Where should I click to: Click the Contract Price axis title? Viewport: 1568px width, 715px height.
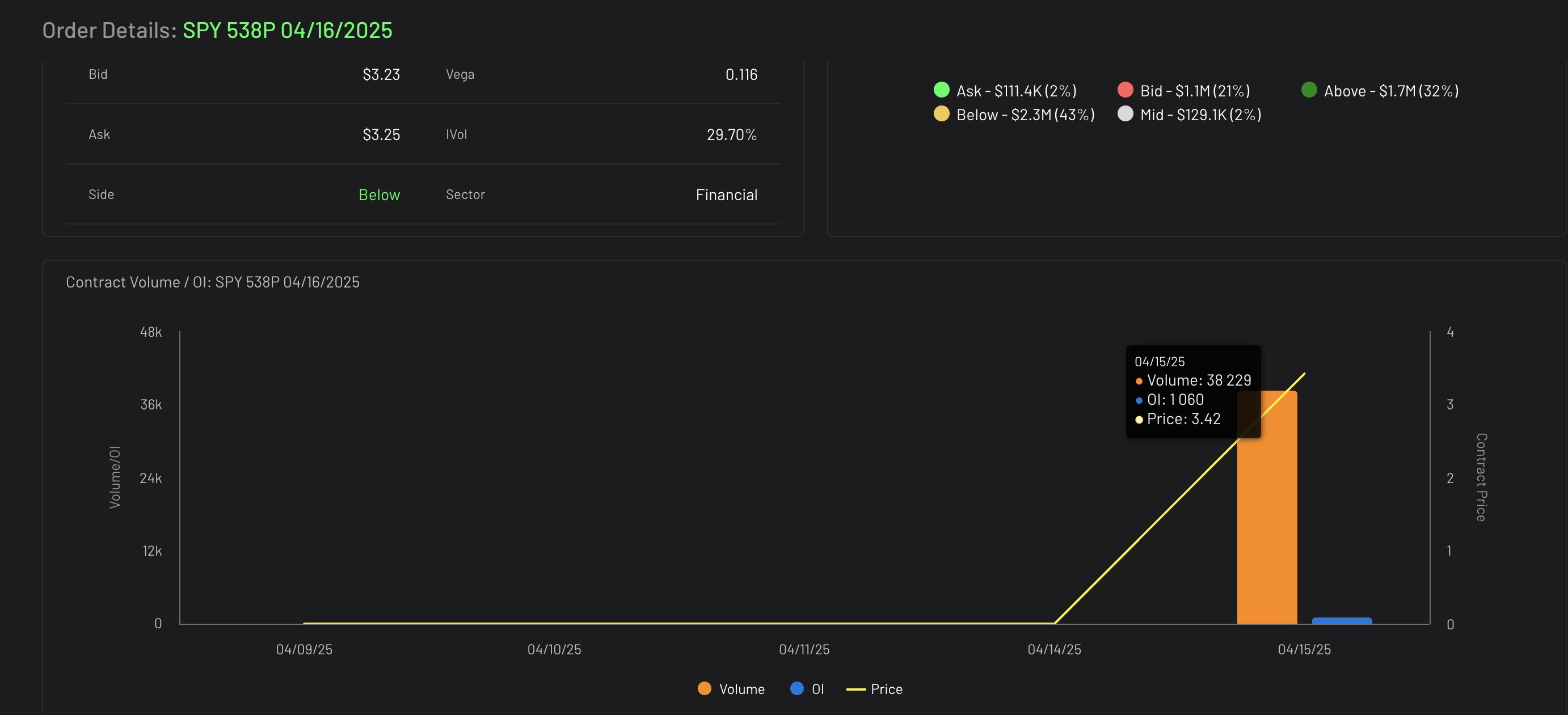tap(1482, 477)
